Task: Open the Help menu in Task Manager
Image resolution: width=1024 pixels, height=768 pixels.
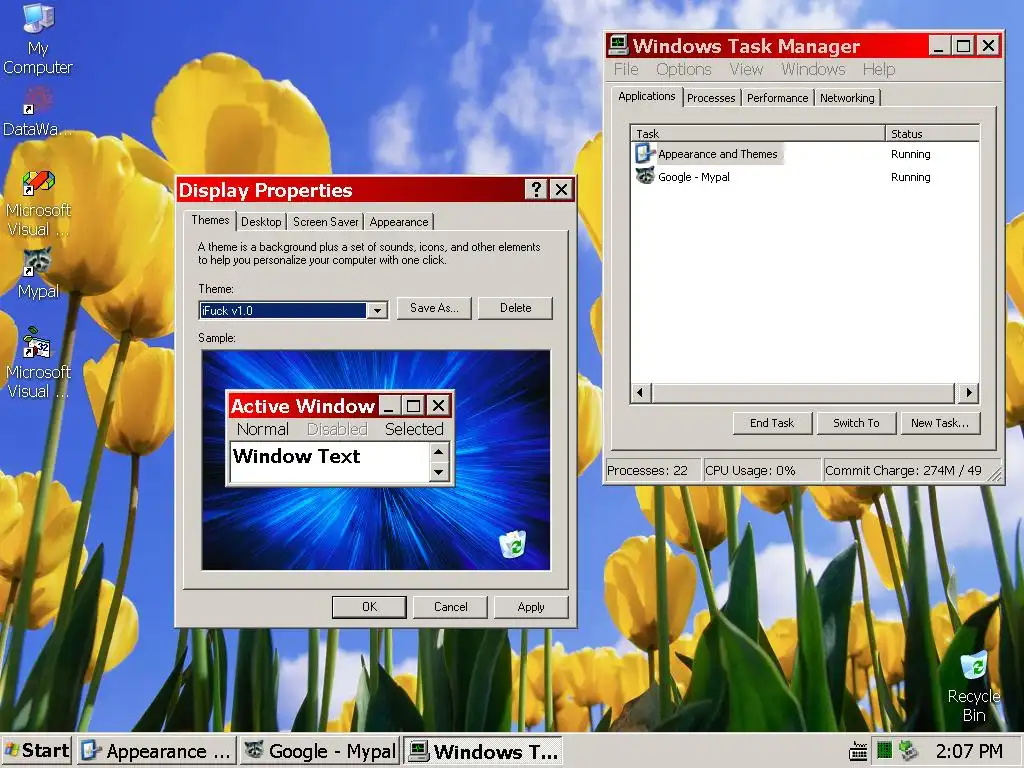Action: 878,69
